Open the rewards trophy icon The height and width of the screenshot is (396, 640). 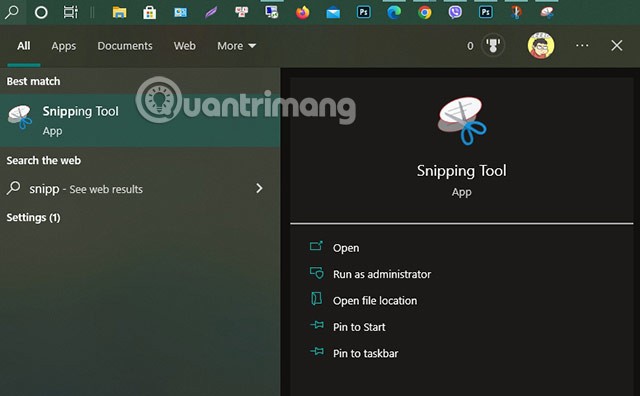(x=493, y=45)
